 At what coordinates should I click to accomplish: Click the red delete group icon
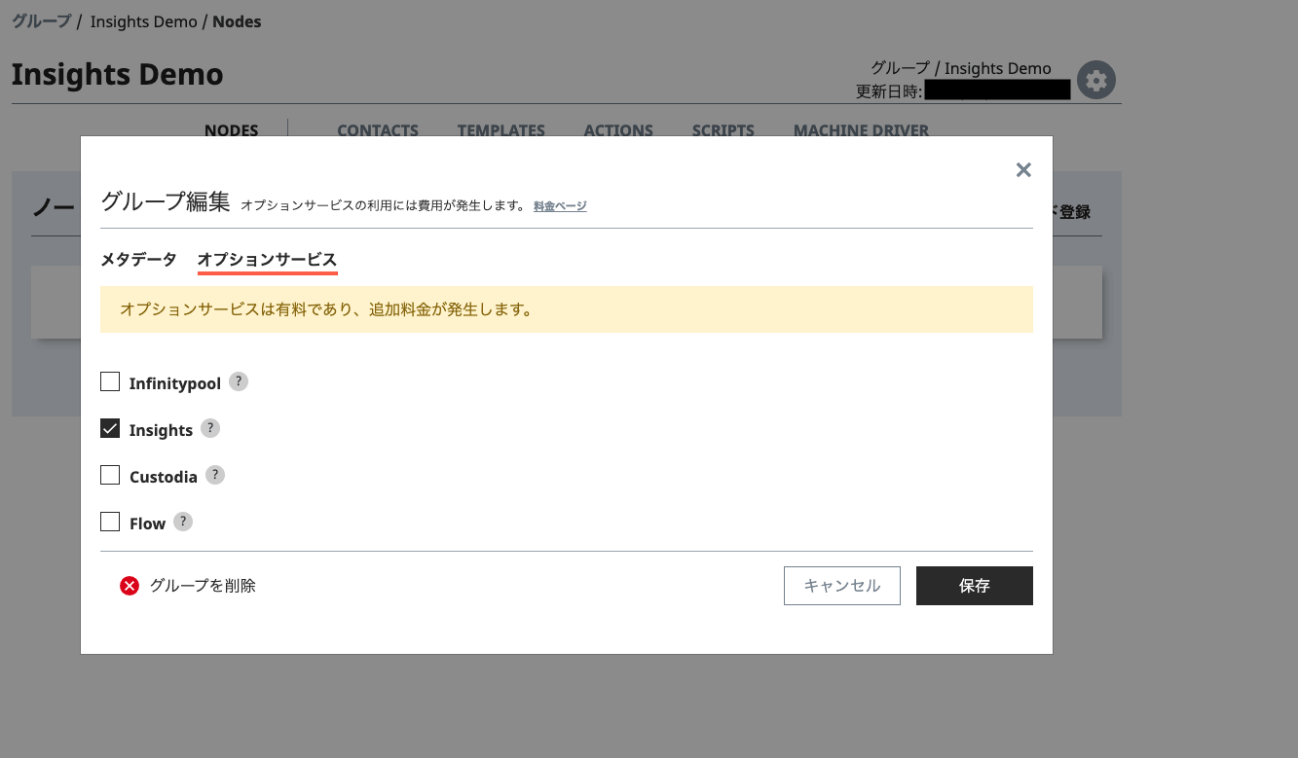[x=129, y=586]
